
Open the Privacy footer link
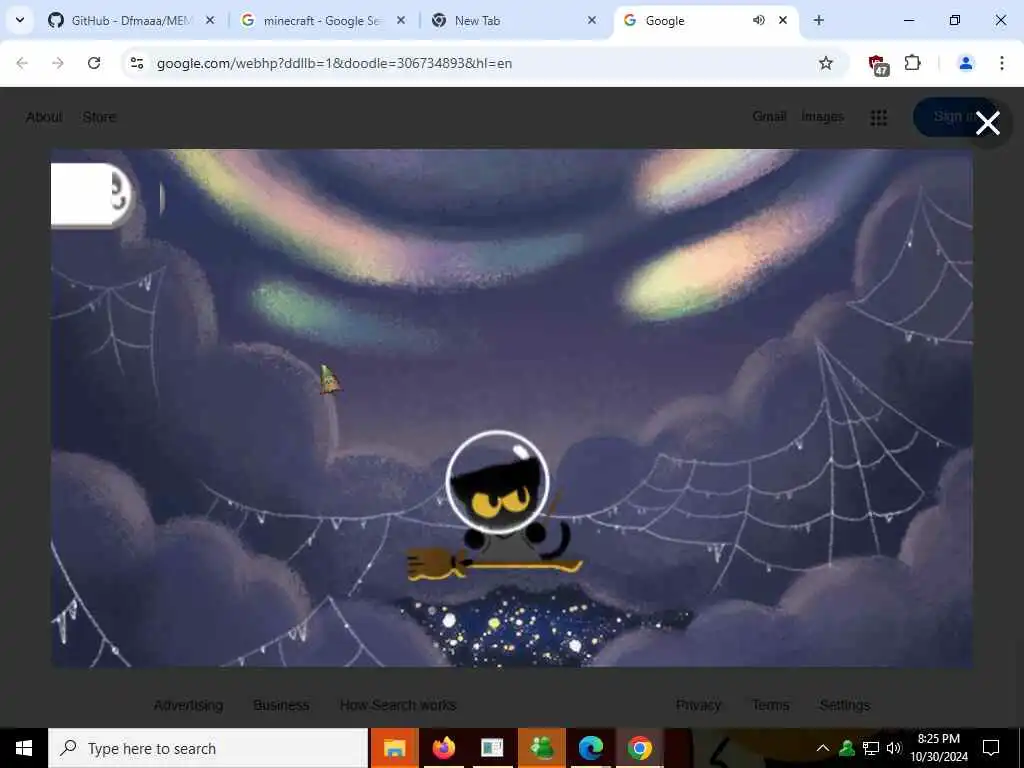point(698,705)
